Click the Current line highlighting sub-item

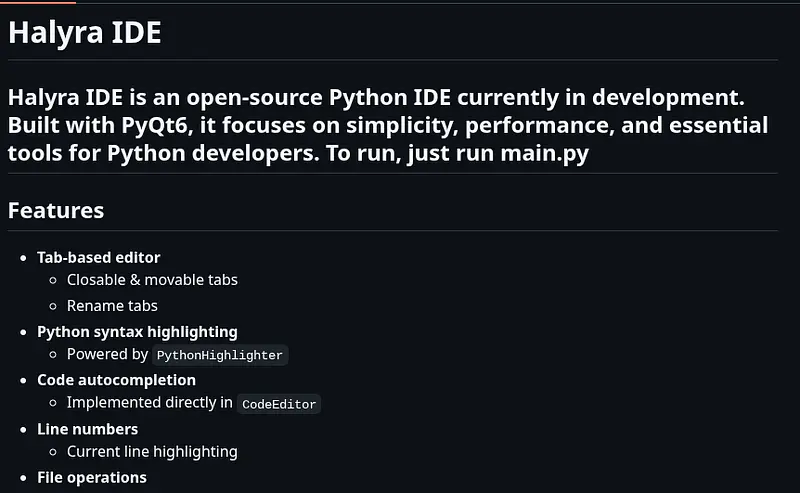pyautogui.click(x=152, y=452)
